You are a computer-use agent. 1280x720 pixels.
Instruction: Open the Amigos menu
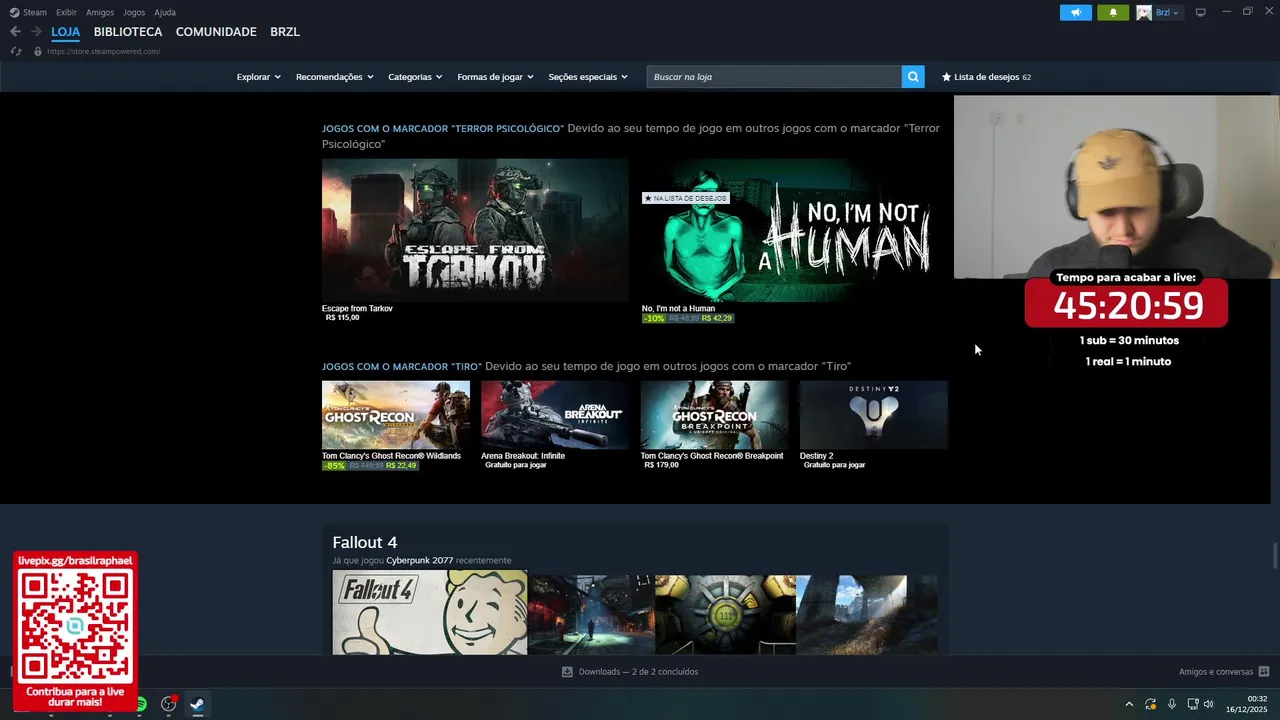point(100,13)
